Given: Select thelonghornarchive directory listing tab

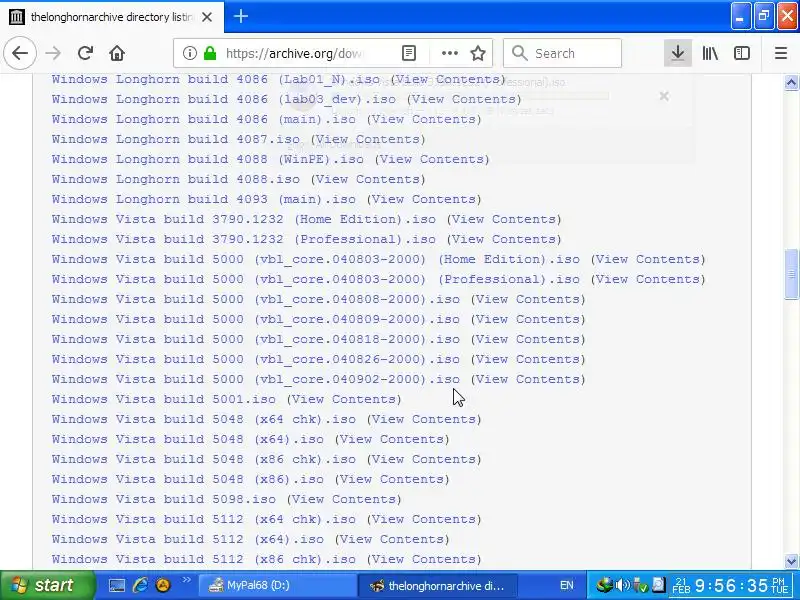Looking at the screenshot, I should coord(112,17).
